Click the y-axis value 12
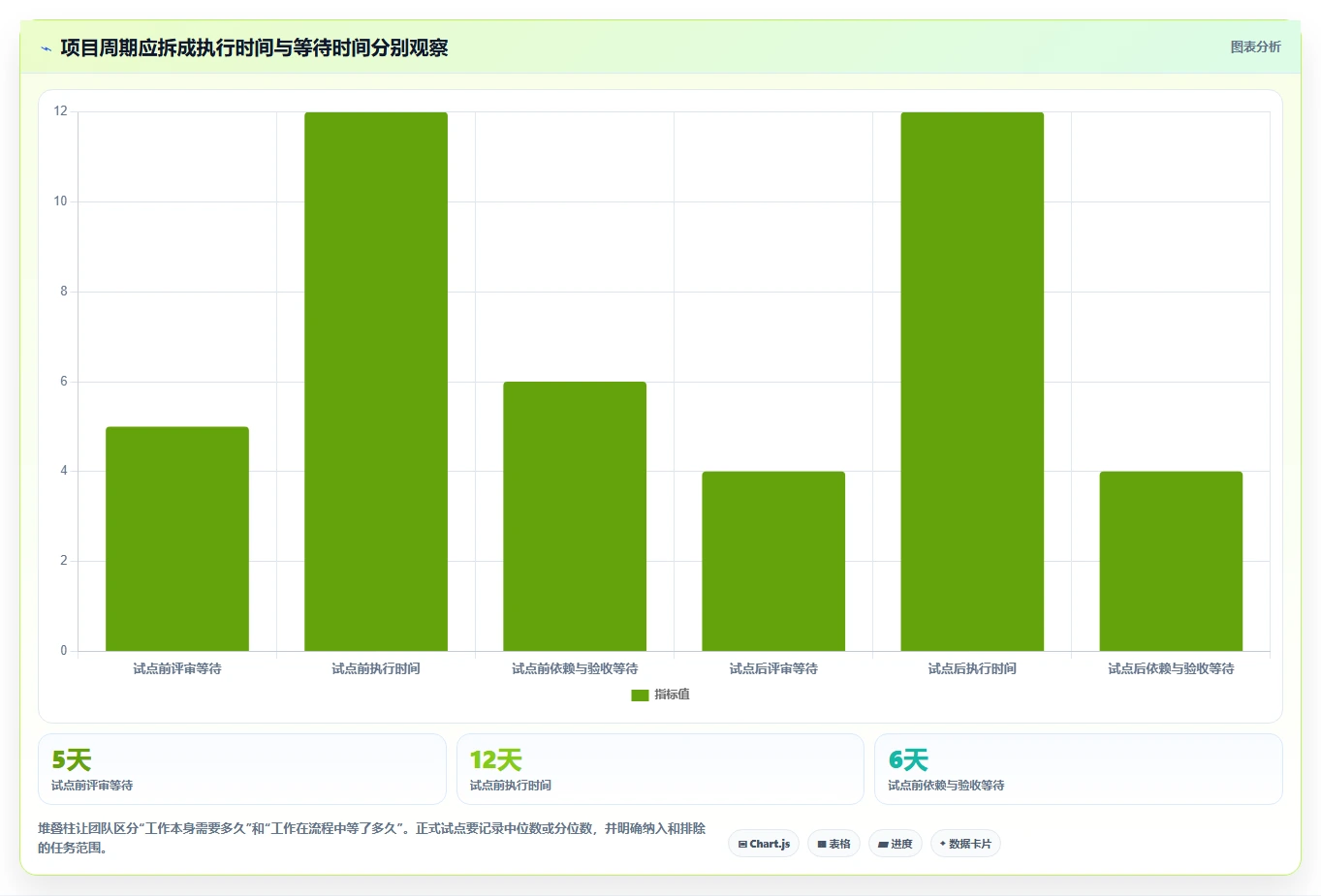Image resolution: width=1321 pixels, height=896 pixels. click(61, 111)
